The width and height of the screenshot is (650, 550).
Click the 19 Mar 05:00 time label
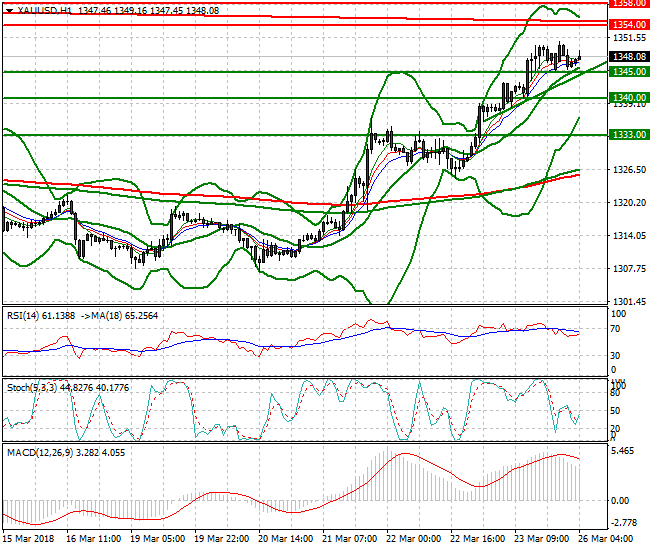point(158,539)
